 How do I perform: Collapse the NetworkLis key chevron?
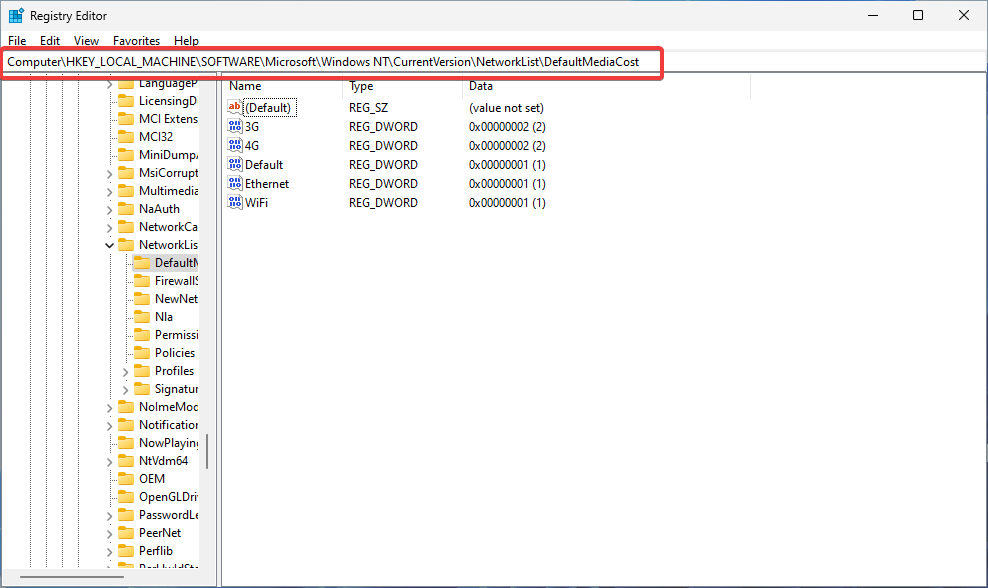(110, 245)
